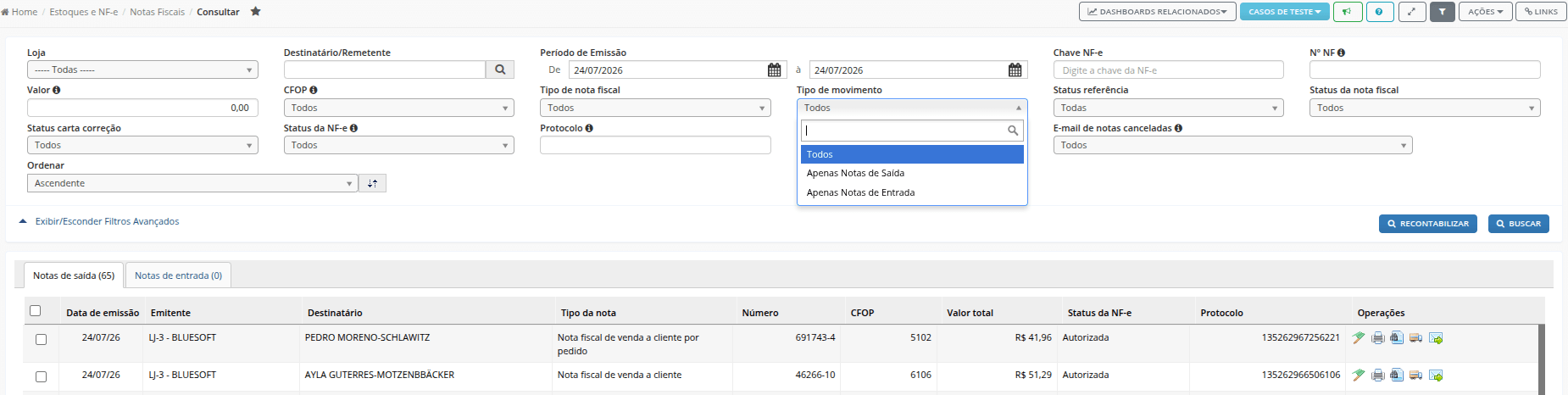Screen dimensions: 1568x395
Task: Select 'Apenas Notas de Entrada' option
Action: 912,192
